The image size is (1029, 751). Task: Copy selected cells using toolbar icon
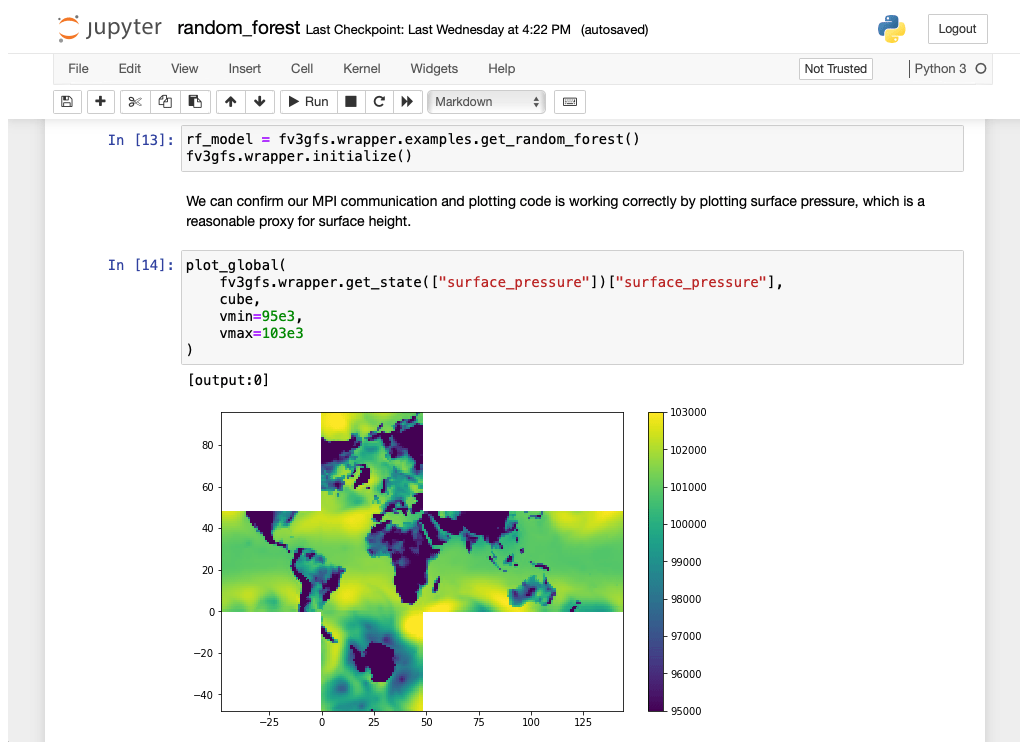[x=165, y=101]
